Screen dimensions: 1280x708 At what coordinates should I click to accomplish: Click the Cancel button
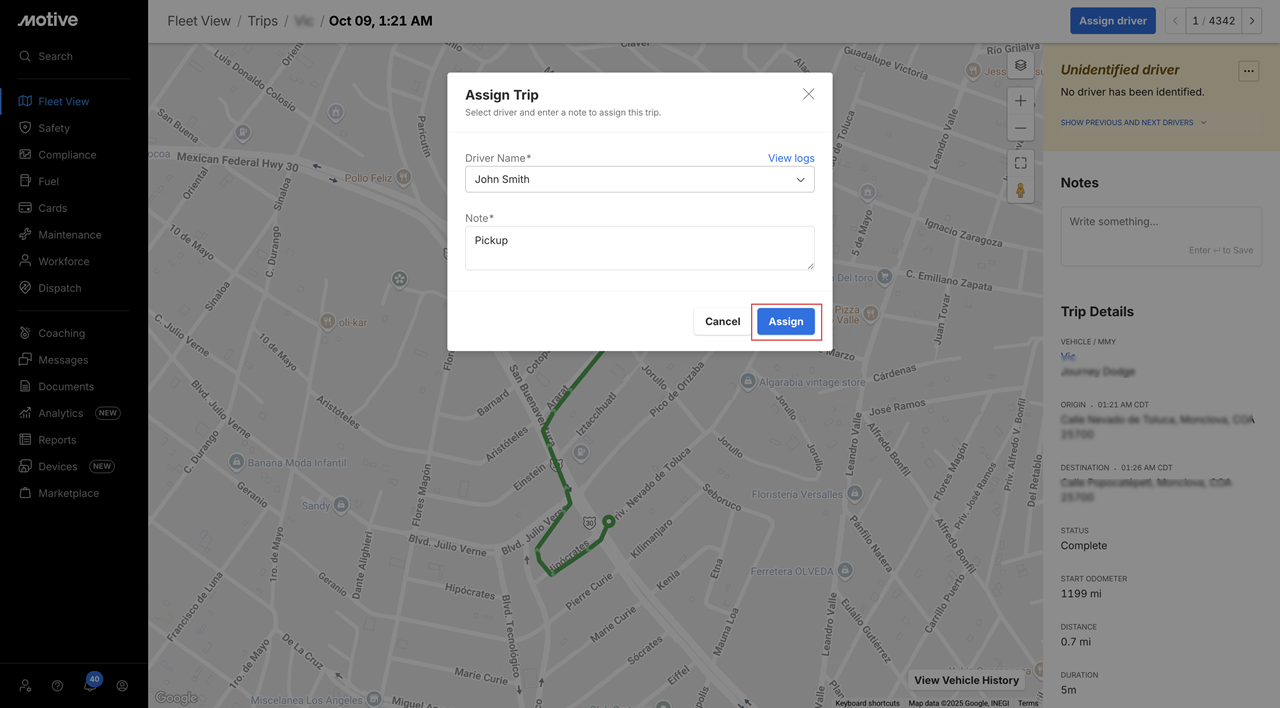click(x=722, y=322)
